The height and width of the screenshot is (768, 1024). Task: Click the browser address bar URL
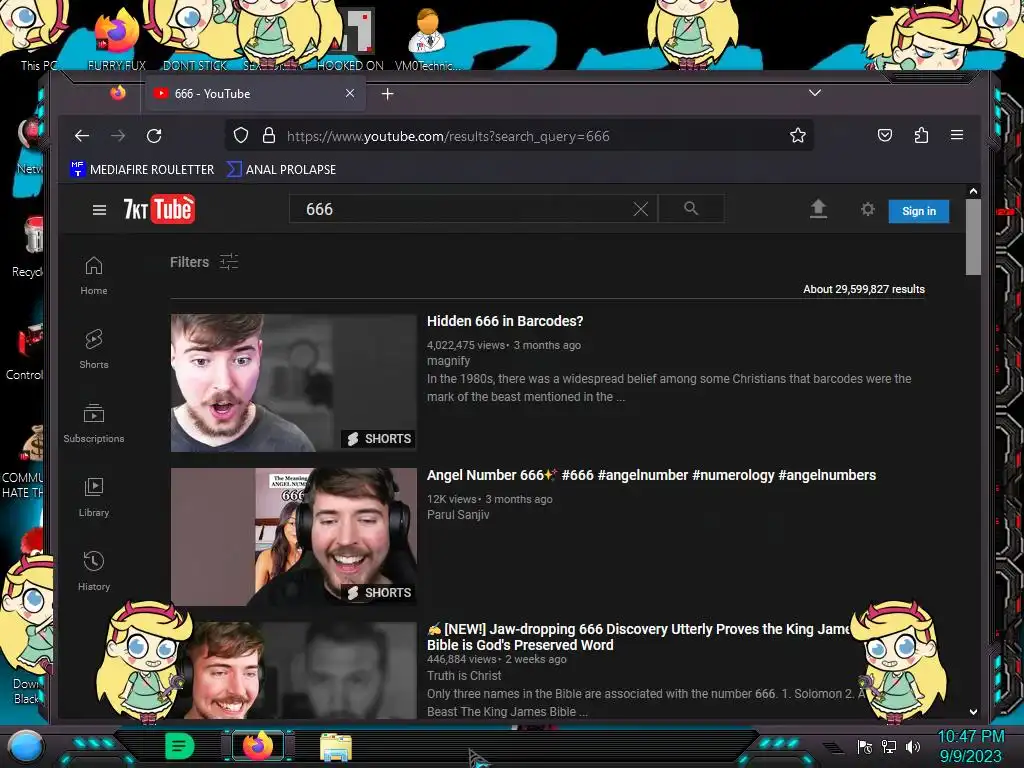pos(448,136)
